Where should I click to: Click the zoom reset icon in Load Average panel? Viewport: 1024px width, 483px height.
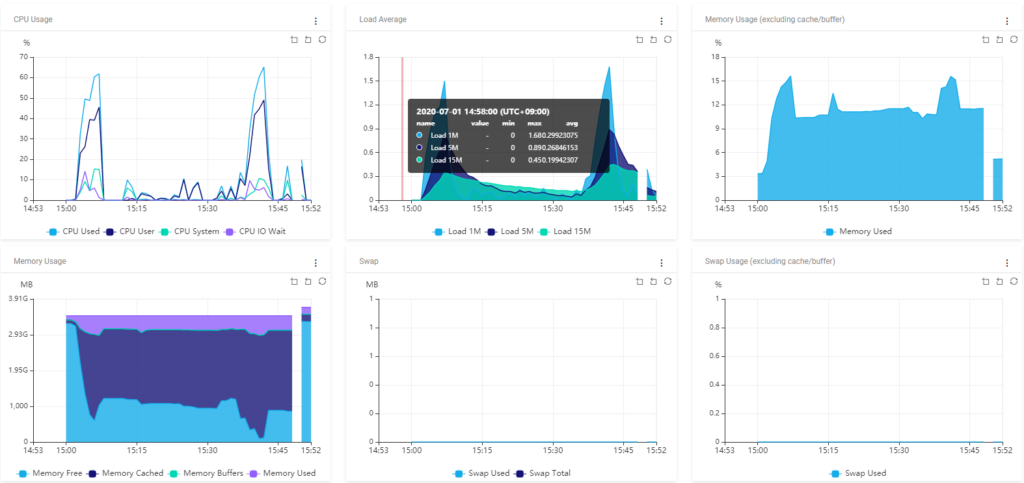[x=654, y=40]
